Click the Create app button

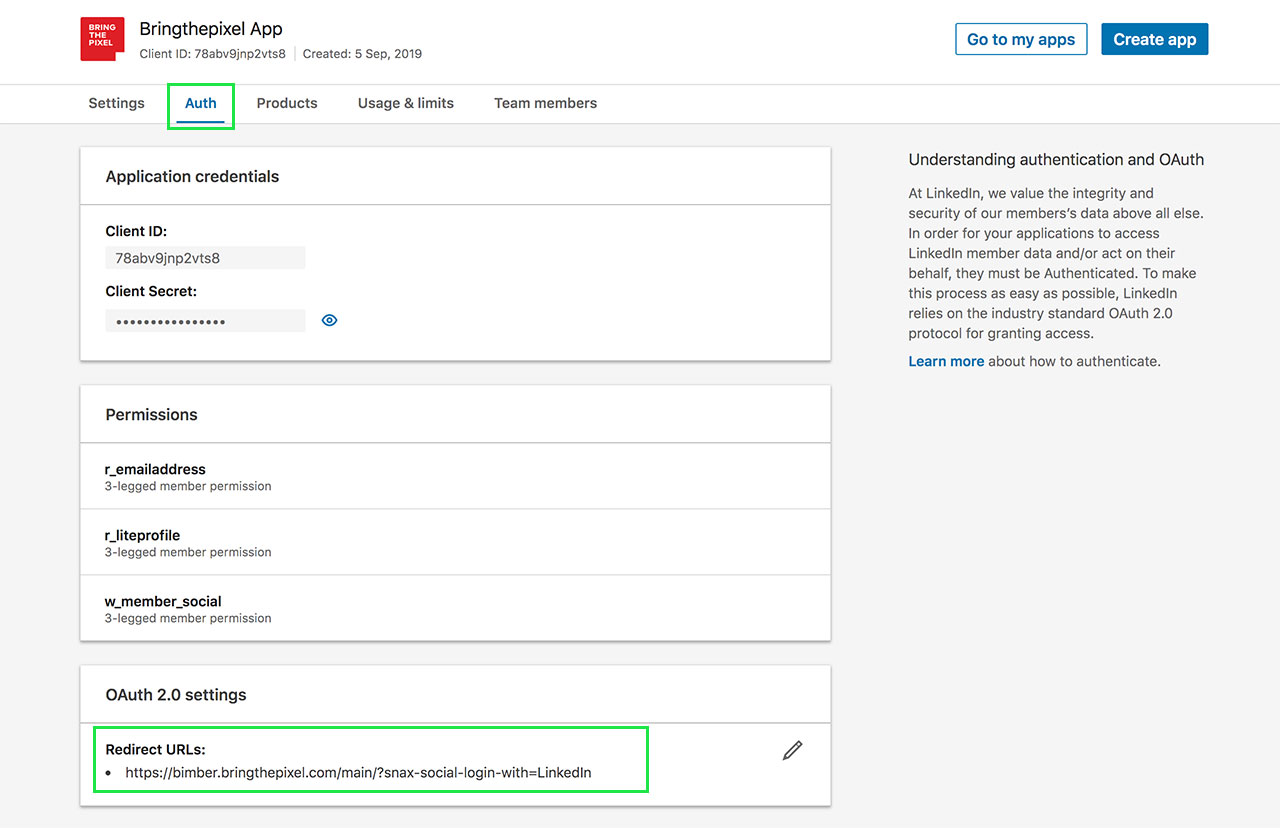pyautogui.click(x=1155, y=39)
